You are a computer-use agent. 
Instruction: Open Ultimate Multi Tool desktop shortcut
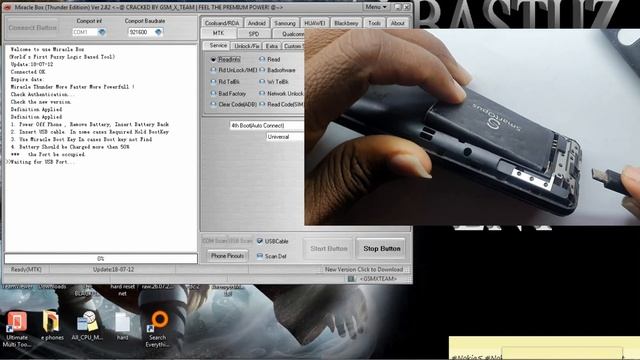point(17,329)
